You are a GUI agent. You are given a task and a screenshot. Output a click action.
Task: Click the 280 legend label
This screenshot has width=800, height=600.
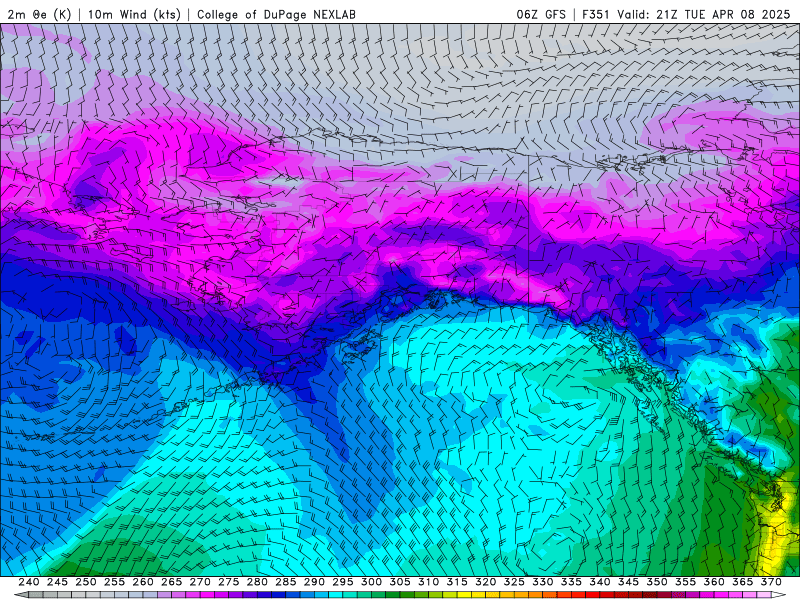pyautogui.click(x=257, y=582)
